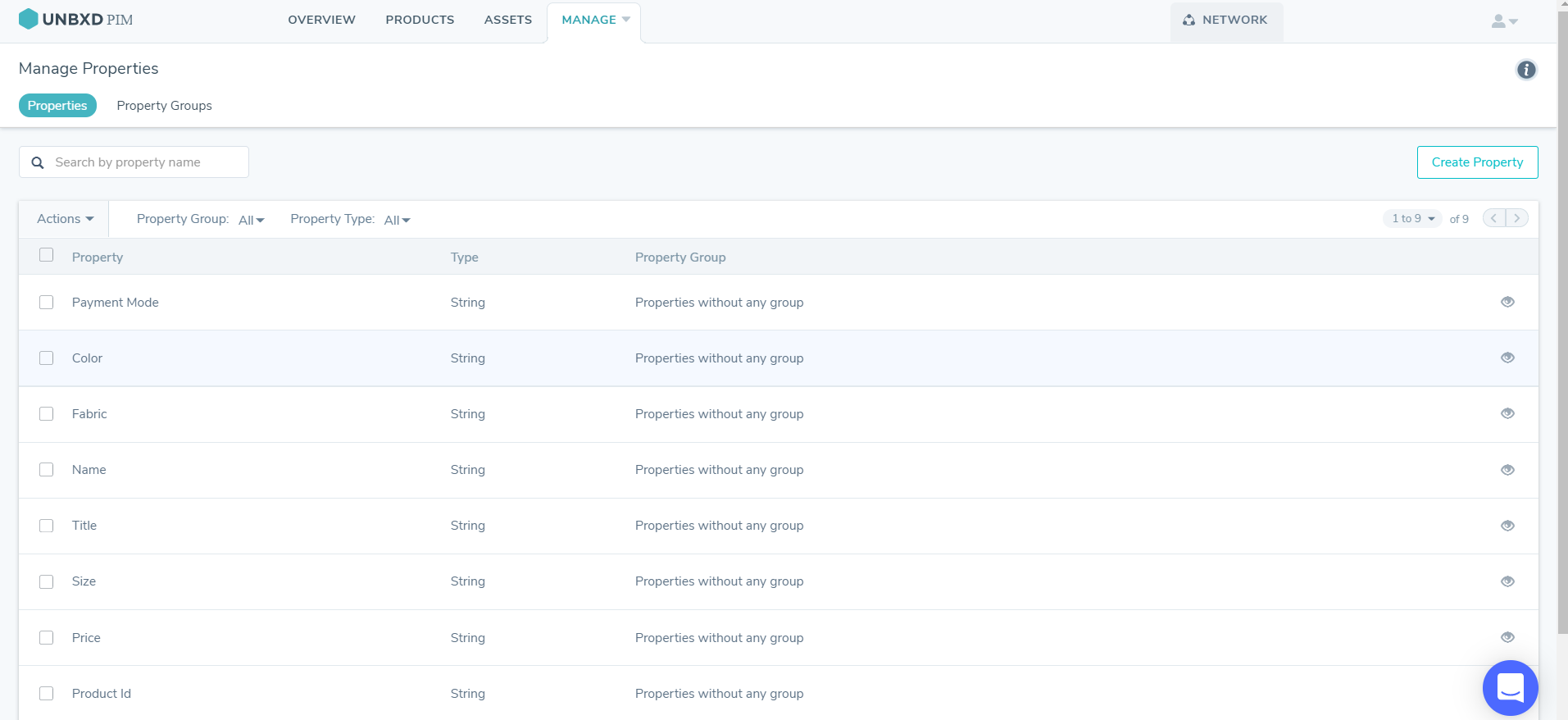1568x720 pixels.
Task: Click the Property Group column header
Action: [680, 257]
